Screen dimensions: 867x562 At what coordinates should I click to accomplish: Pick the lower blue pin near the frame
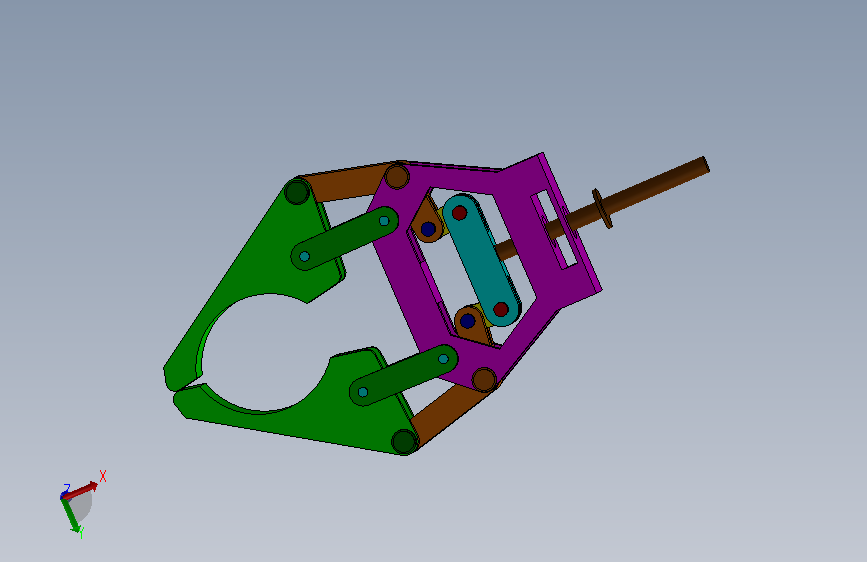[x=468, y=321]
